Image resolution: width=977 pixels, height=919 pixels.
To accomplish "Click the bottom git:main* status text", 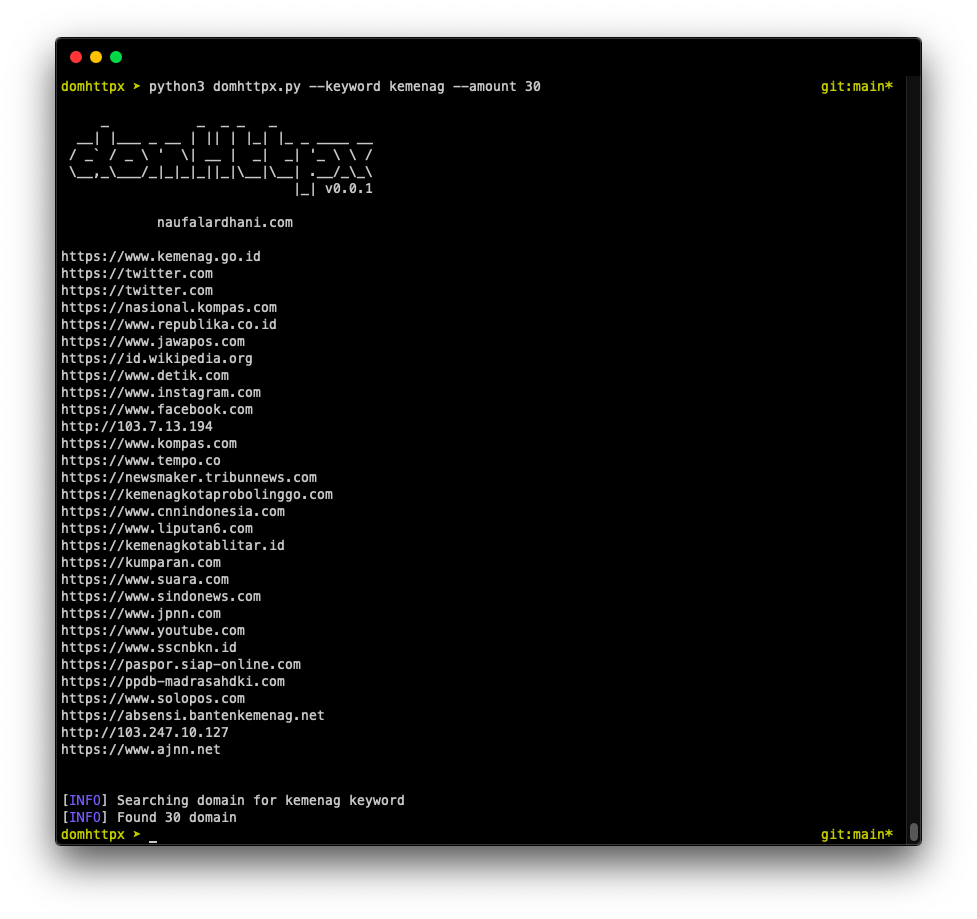I will pos(857,834).
